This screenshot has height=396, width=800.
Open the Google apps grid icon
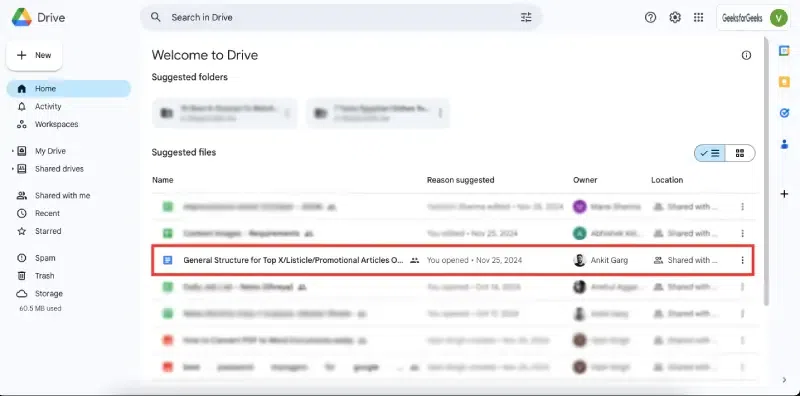[x=698, y=17]
